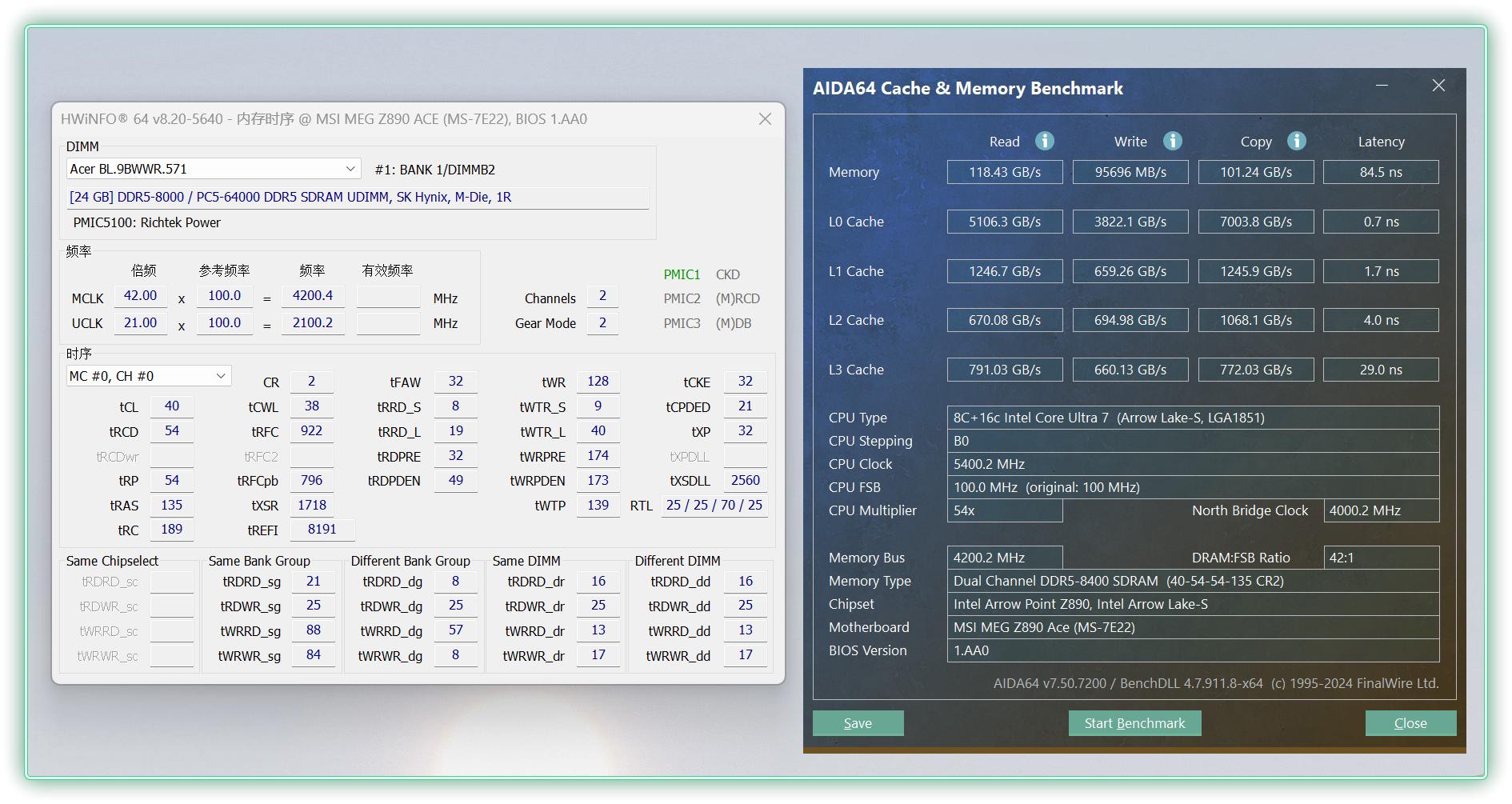
Task: Click the L2 Cache copy value 1068.1 GB/s
Action: pos(1256,320)
